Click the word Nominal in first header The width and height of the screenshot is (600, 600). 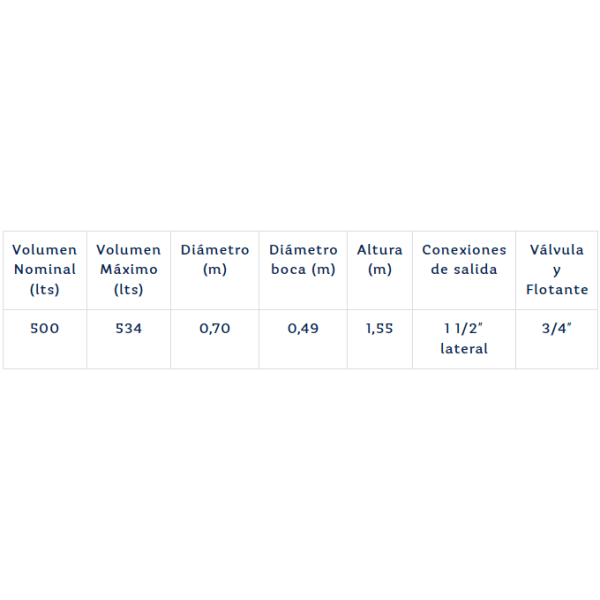44,270
